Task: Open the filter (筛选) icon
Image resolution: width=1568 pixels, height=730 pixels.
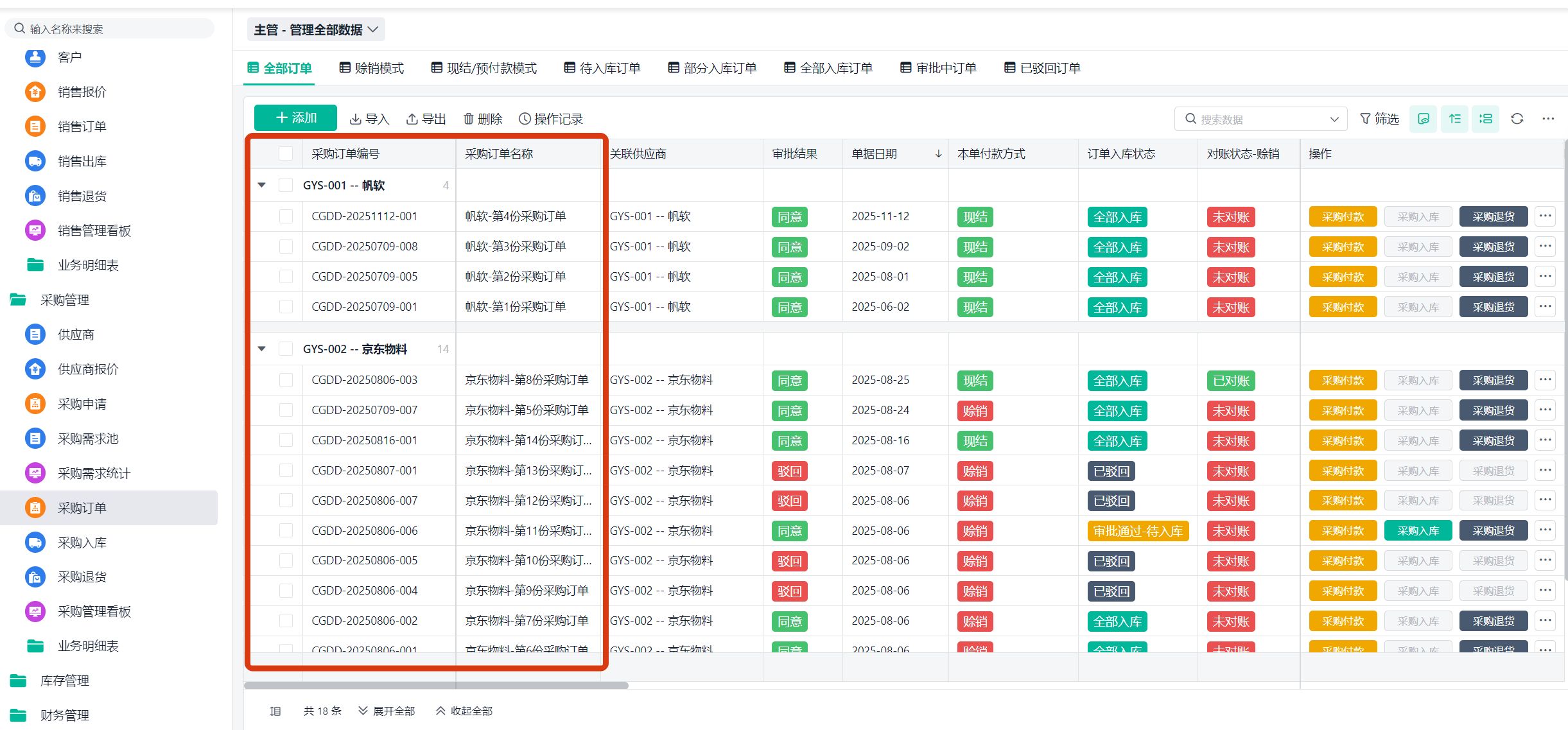Action: [1366, 119]
